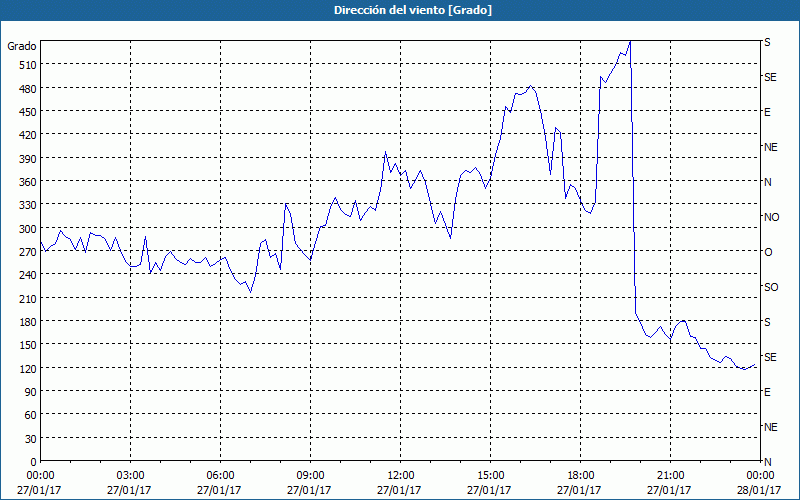800x500 pixels.
Task: Select the 21:00 x-axis time label
Action: click(670, 475)
